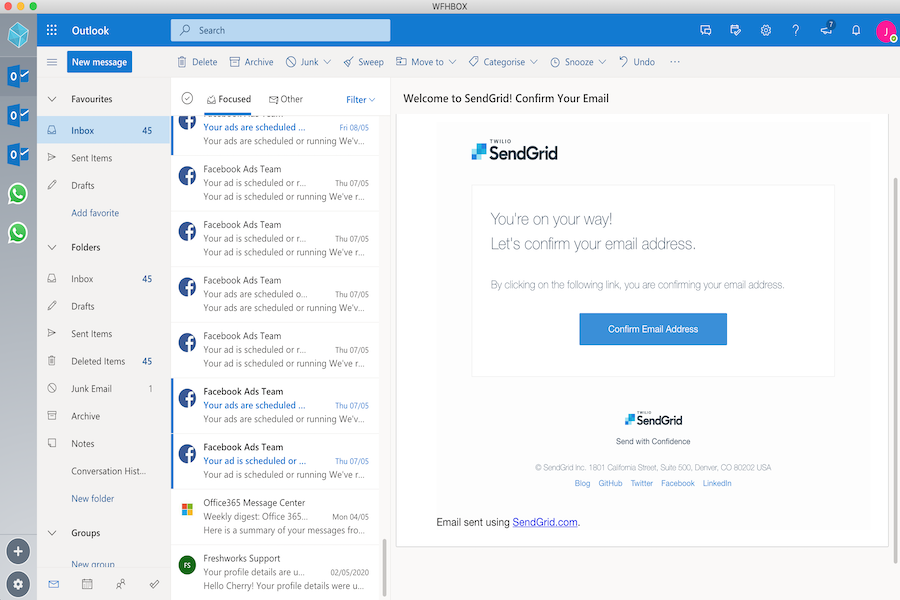900x600 pixels.
Task: Select the Archive toolbar icon
Action: tap(251, 61)
